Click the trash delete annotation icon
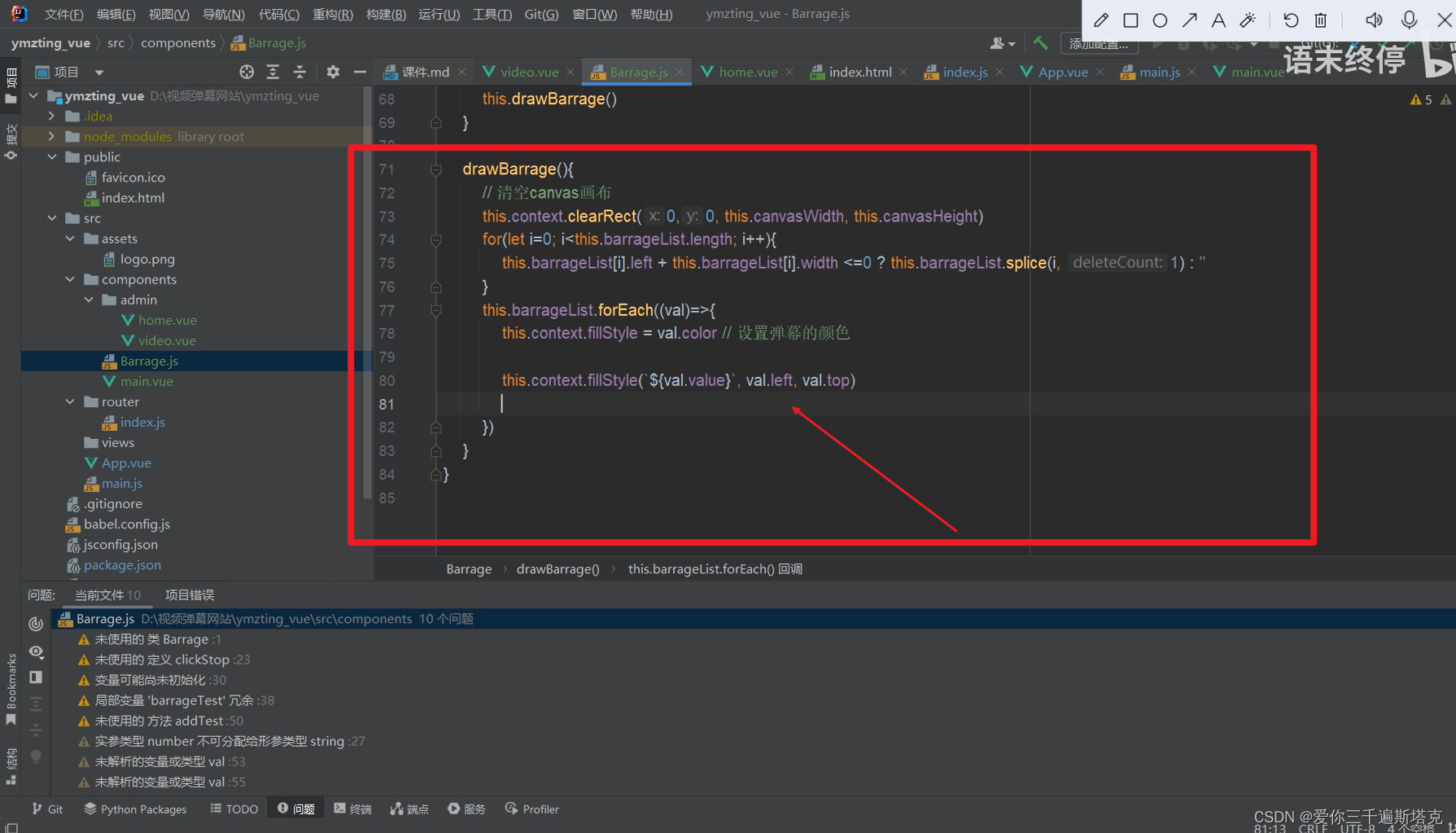This screenshot has width=1456, height=833. point(1321,20)
